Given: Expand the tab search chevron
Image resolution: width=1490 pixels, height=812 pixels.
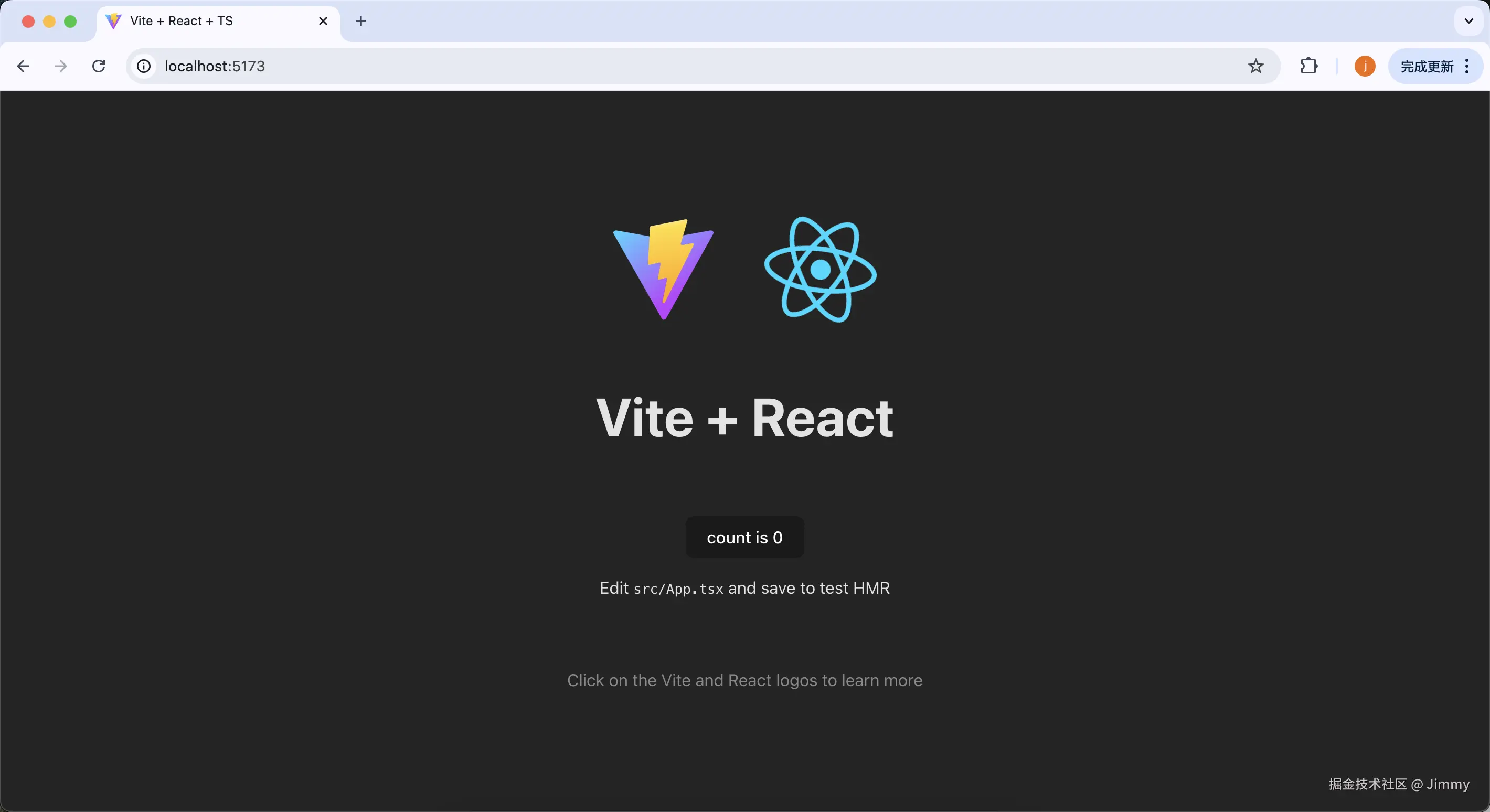Looking at the screenshot, I should [x=1468, y=22].
